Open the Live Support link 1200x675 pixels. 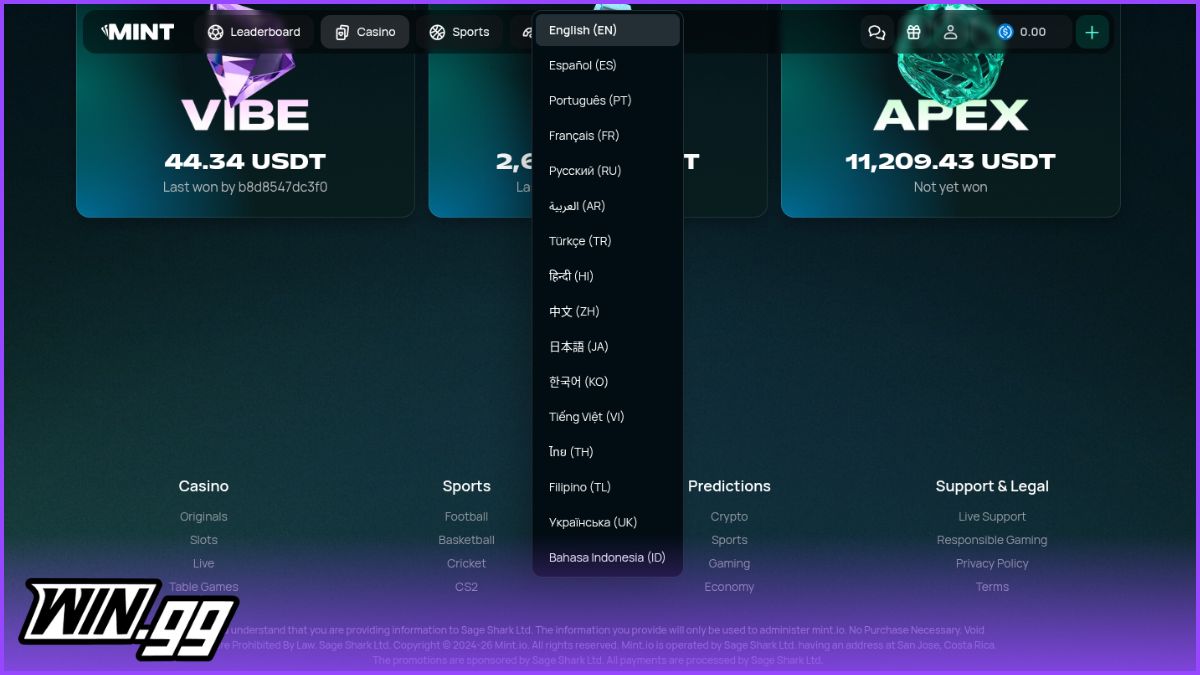click(x=992, y=517)
